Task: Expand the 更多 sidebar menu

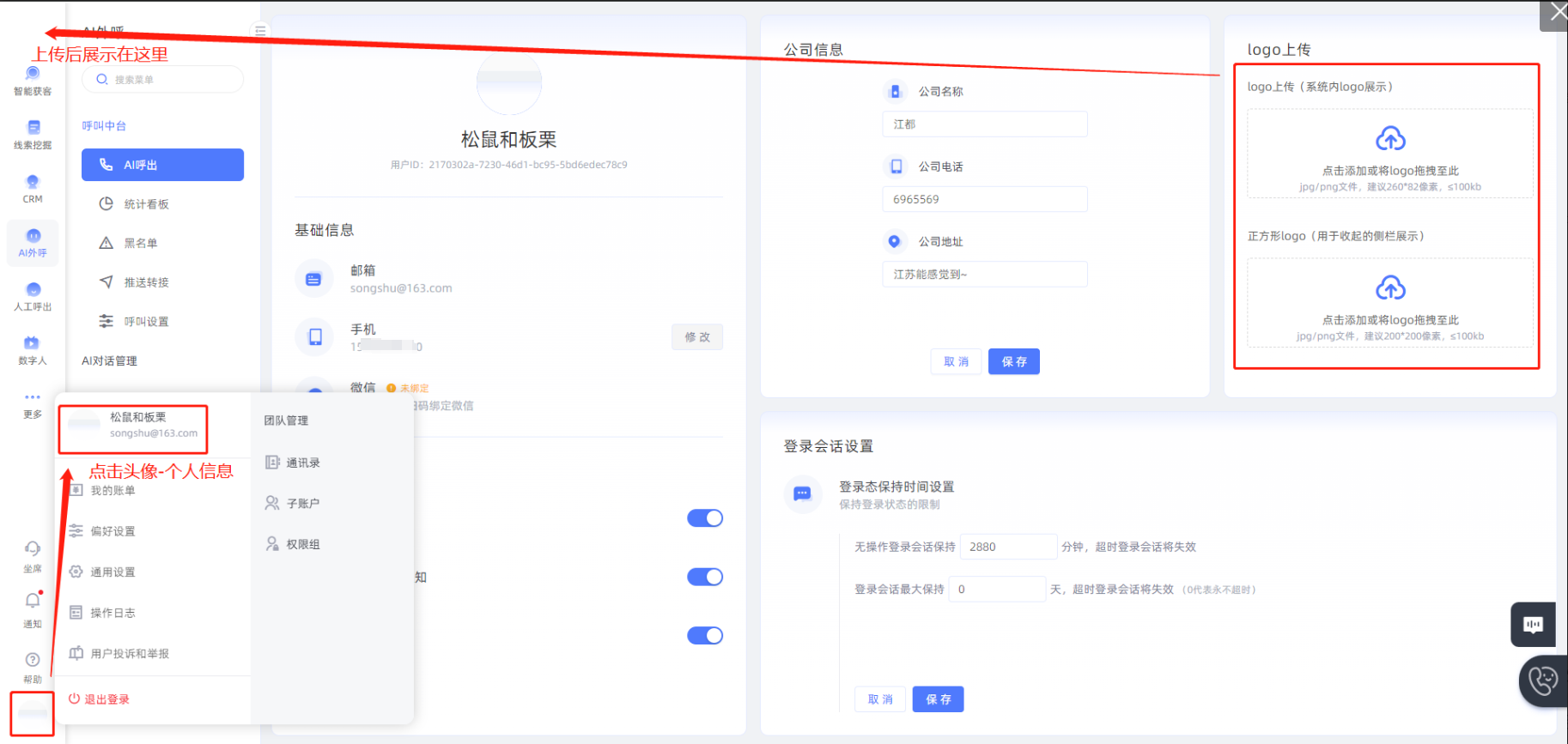Action: [x=33, y=402]
